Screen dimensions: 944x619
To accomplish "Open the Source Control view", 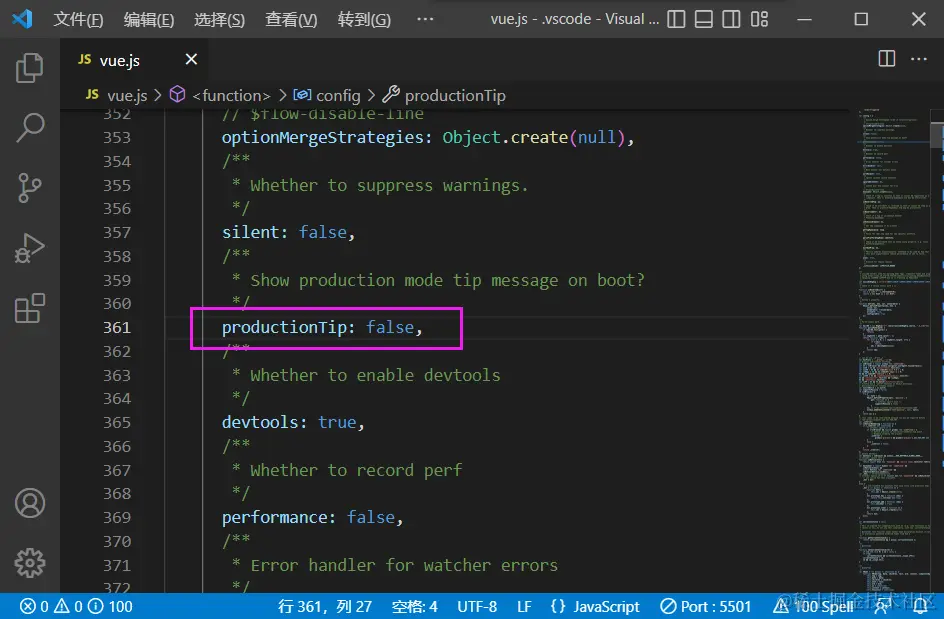I will coord(30,188).
